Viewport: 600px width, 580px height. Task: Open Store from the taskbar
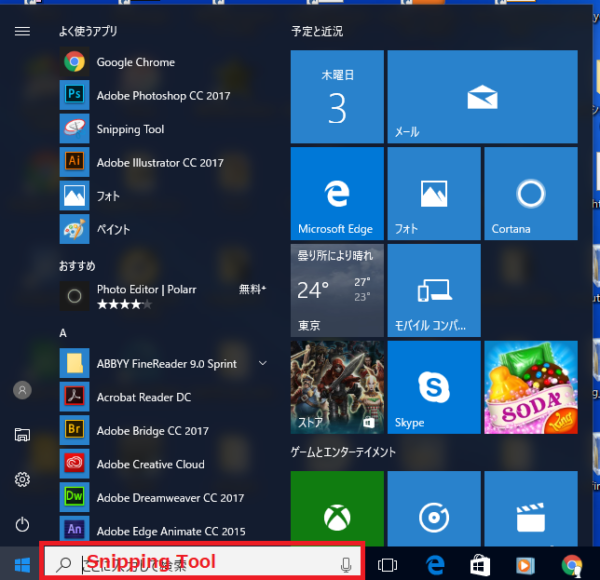[x=480, y=565]
